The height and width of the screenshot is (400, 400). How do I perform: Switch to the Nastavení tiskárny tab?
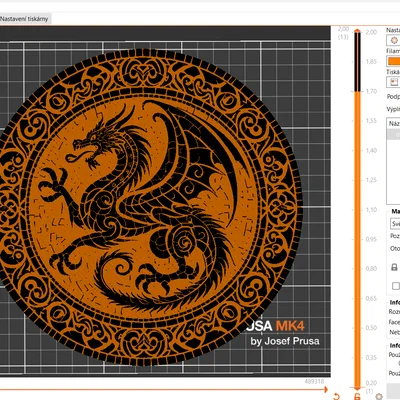[x=25, y=19]
